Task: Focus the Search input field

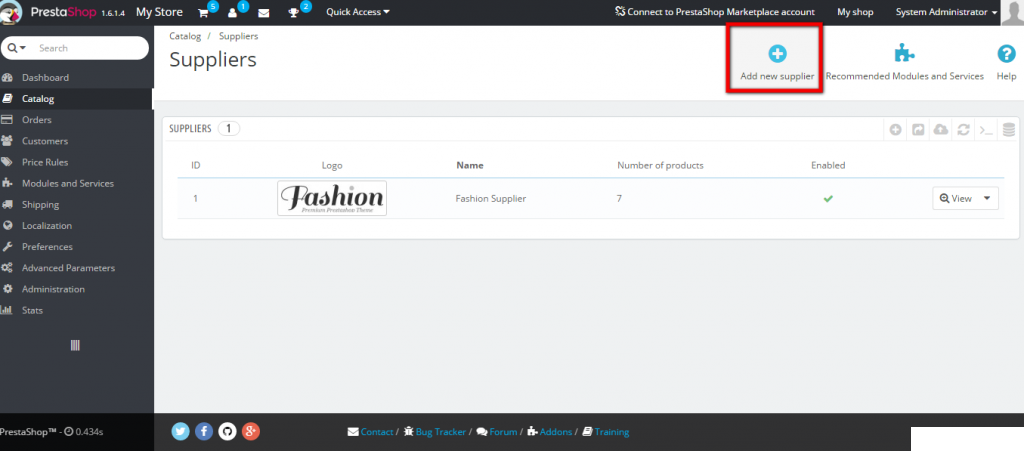Action: (90, 48)
